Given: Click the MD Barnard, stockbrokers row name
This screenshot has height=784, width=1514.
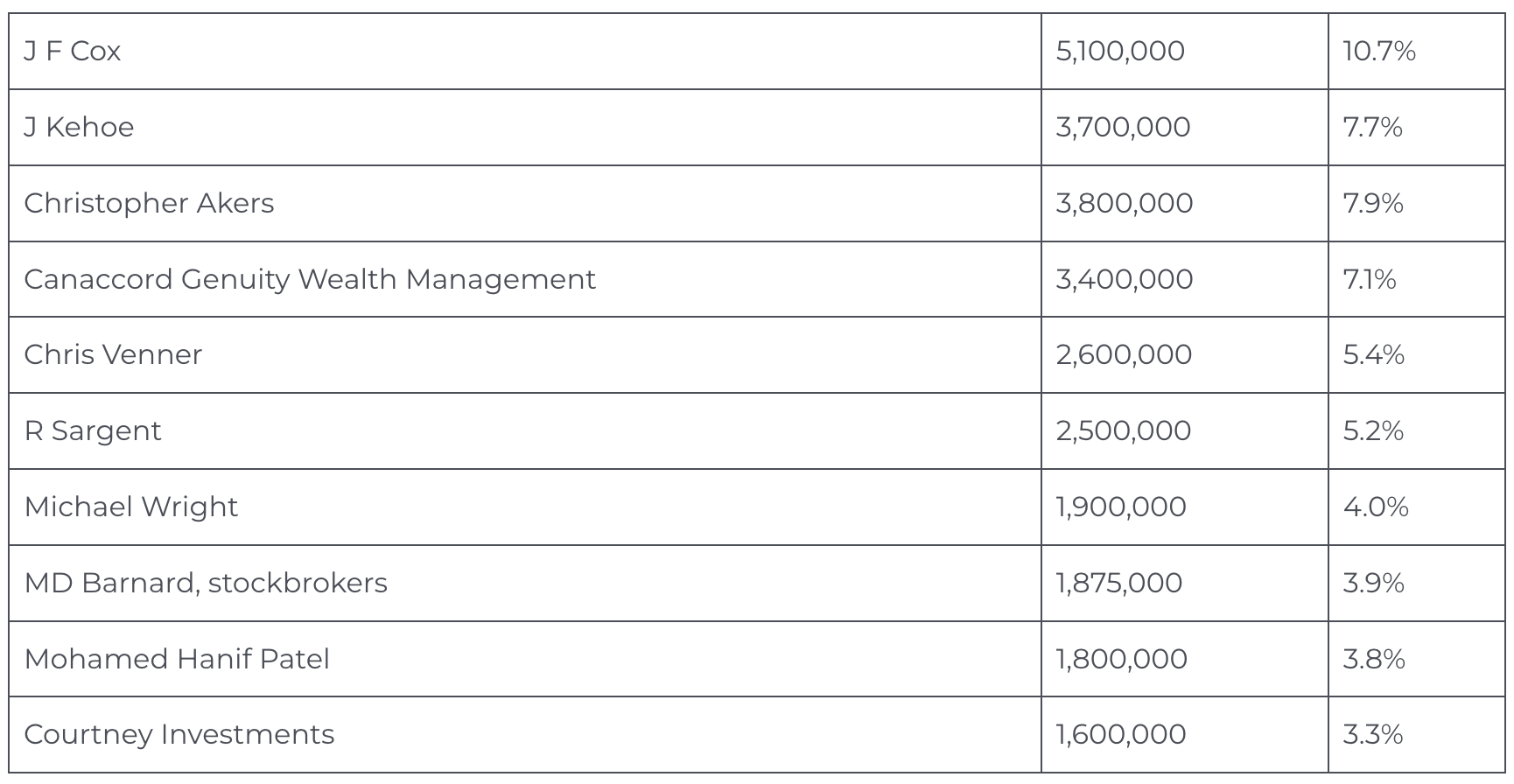Looking at the screenshot, I should pos(206,583).
